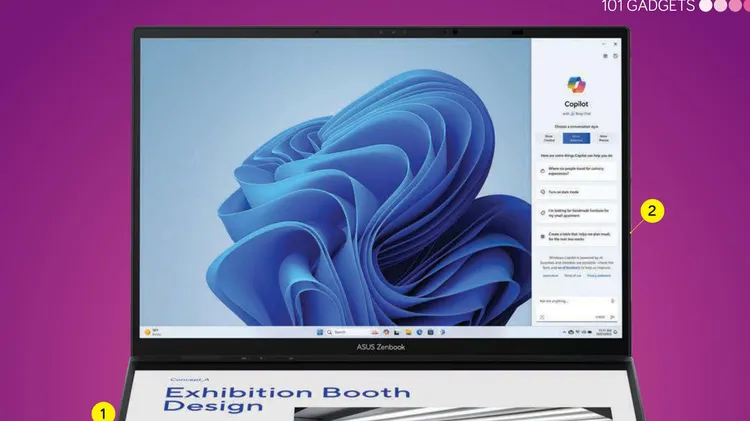Viewport: 750px width, 421px height.
Task: Open the Learn more link in Copilot
Action: point(551,276)
